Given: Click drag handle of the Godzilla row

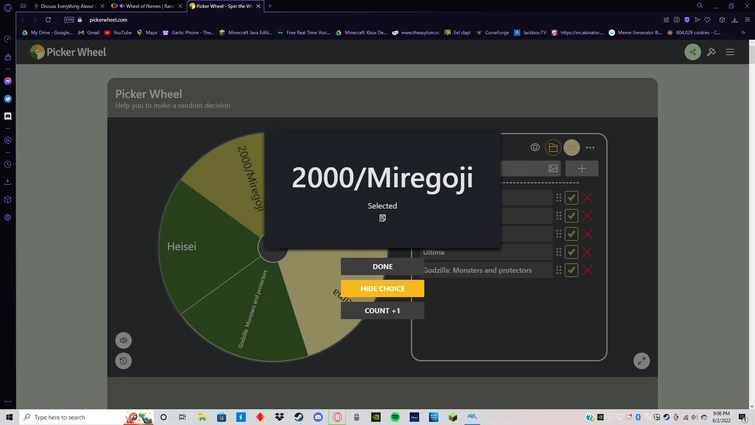Looking at the screenshot, I should [x=559, y=270].
